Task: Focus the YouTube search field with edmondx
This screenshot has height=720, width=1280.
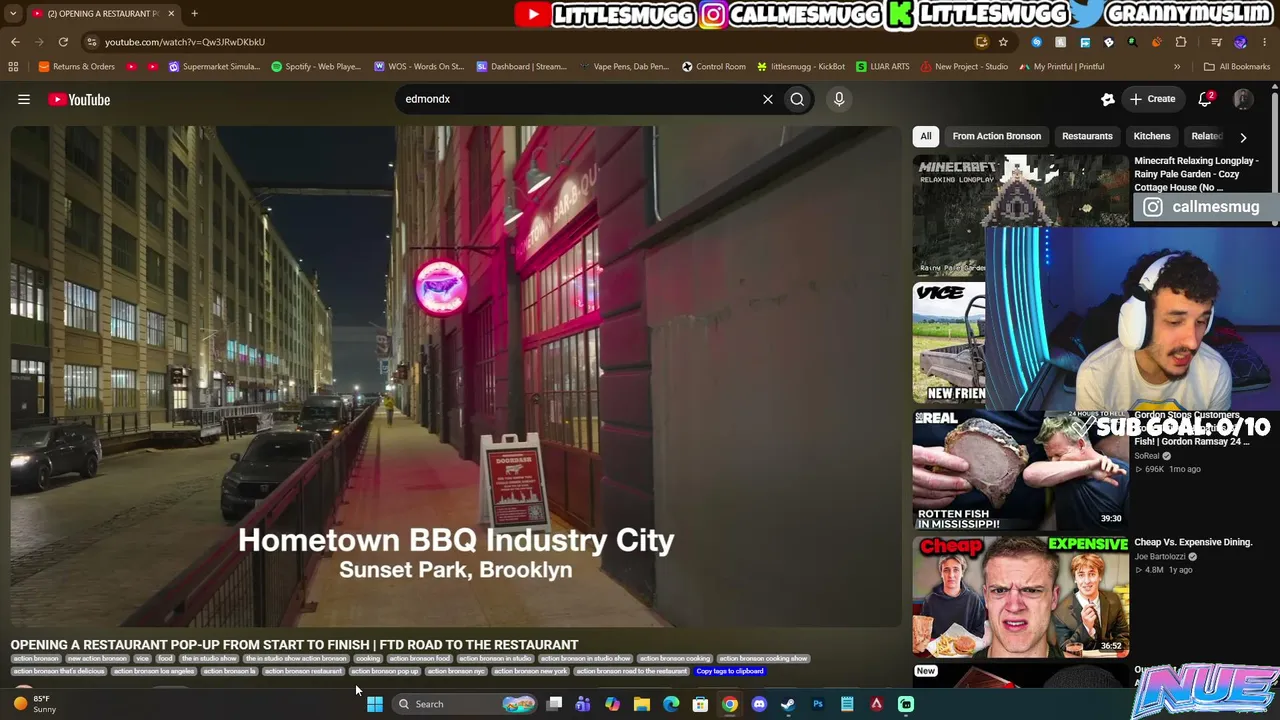Action: 580,99
